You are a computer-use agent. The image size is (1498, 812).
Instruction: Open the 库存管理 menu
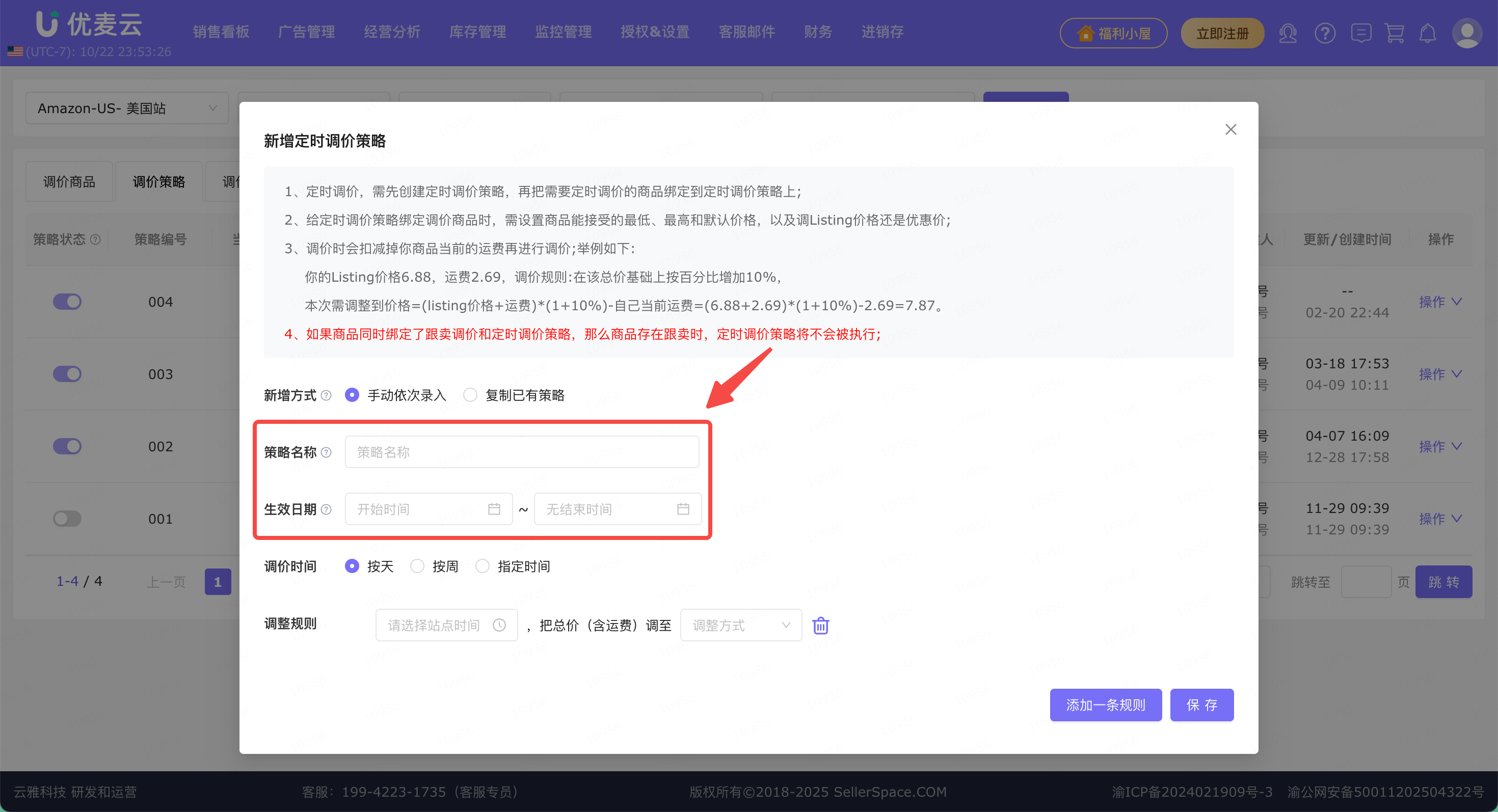tap(477, 32)
